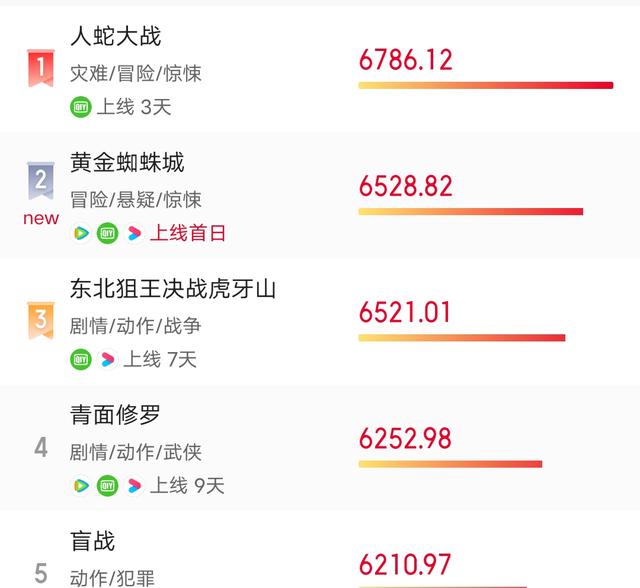
Task: Click the 上线首日 label
Action: 187,233
